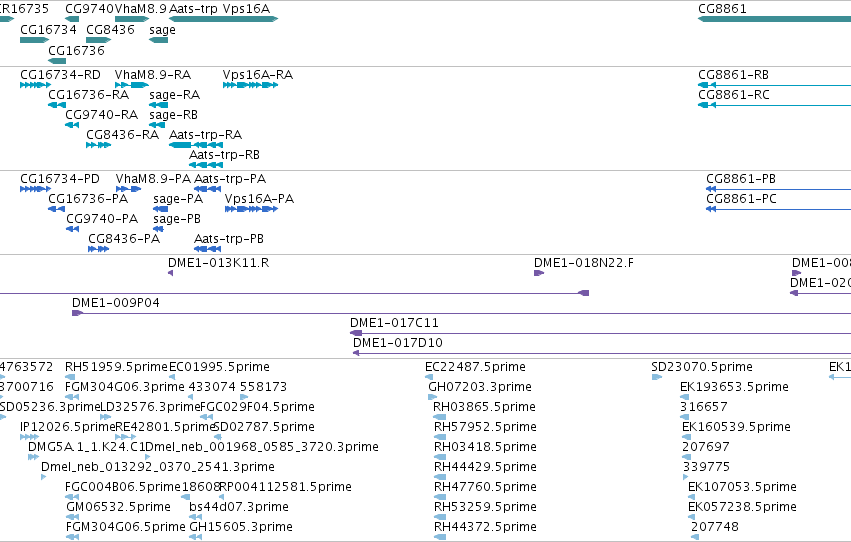Click the CG8861-PB protein label
The width and height of the screenshot is (851, 542).
tap(741, 178)
